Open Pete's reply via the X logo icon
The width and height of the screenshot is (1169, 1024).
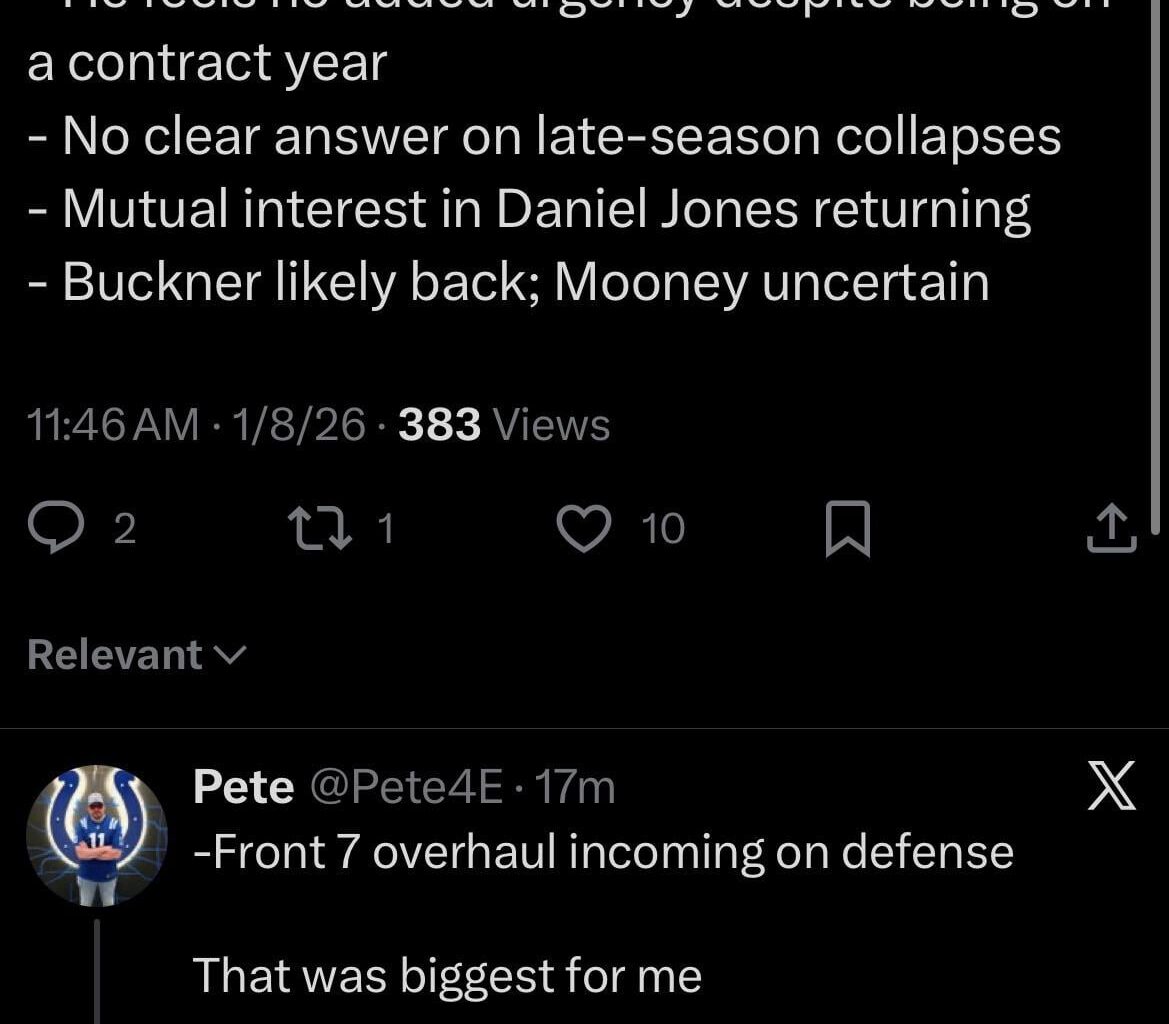coord(1110,786)
